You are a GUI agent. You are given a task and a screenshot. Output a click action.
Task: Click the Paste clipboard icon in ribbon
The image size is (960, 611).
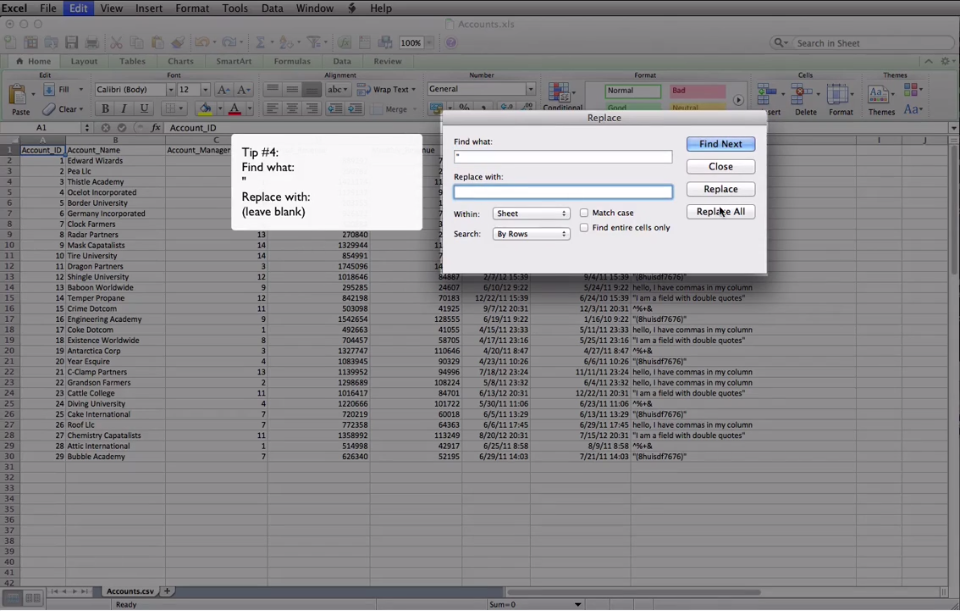point(18,95)
